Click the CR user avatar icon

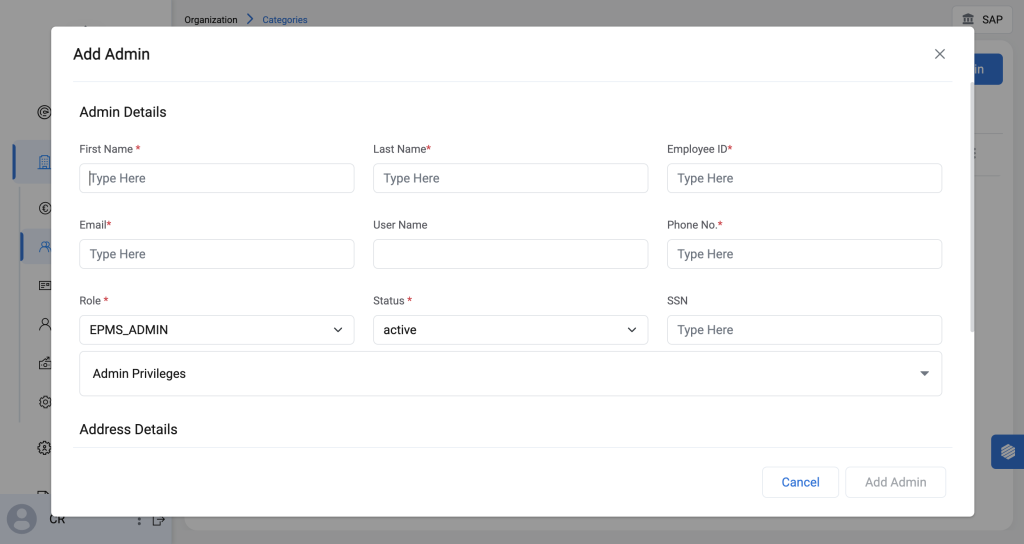[22, 519]
